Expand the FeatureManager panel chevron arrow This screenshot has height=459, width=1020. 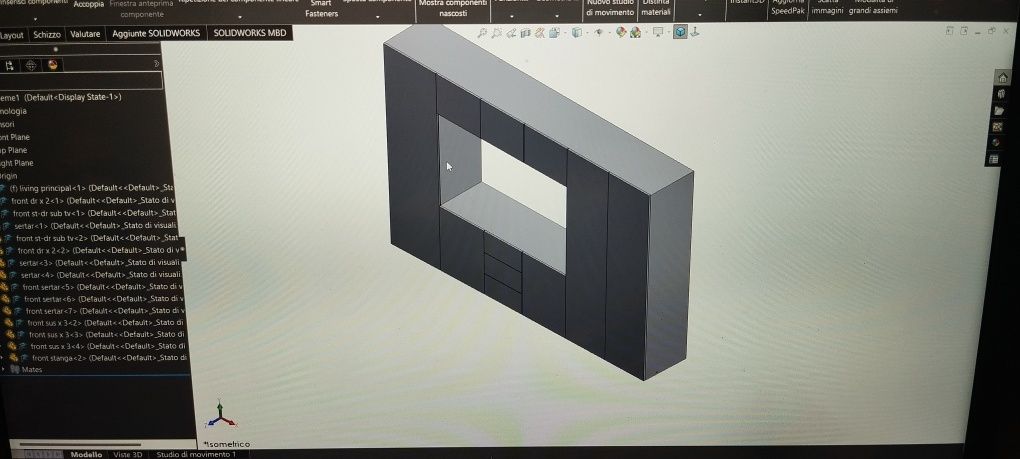point(156,64)
